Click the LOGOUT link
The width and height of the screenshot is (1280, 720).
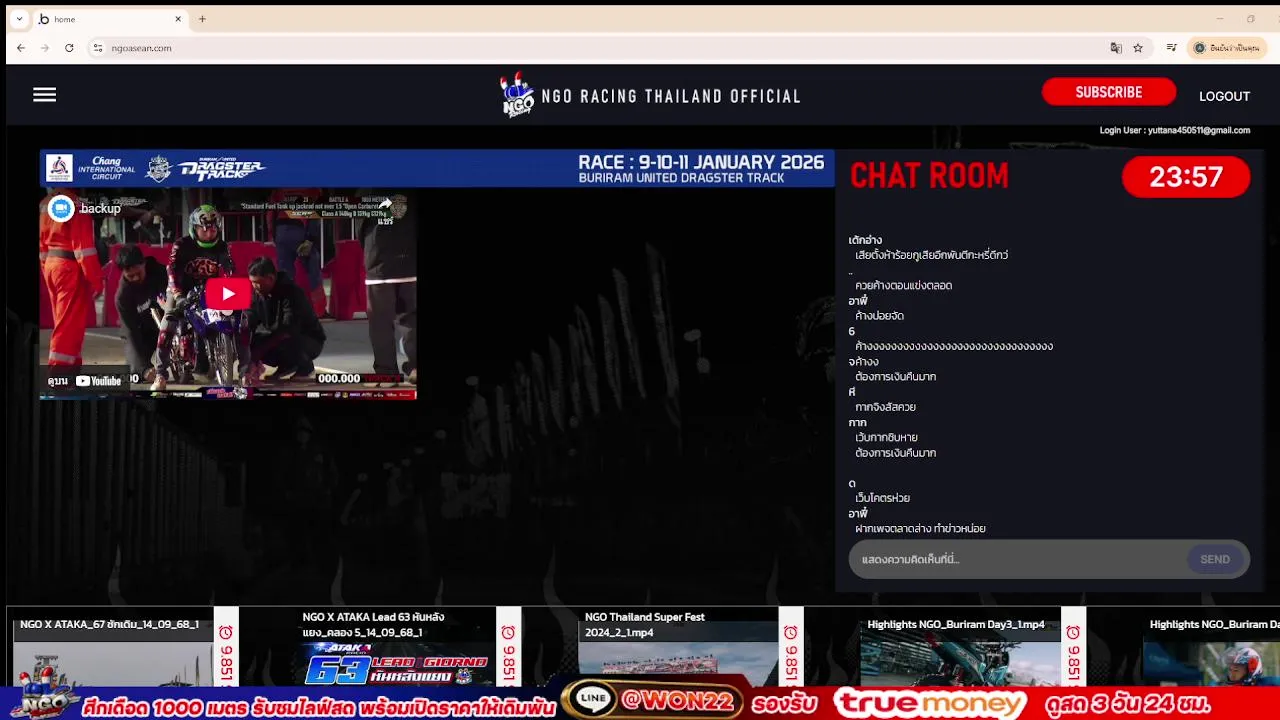1224,96
